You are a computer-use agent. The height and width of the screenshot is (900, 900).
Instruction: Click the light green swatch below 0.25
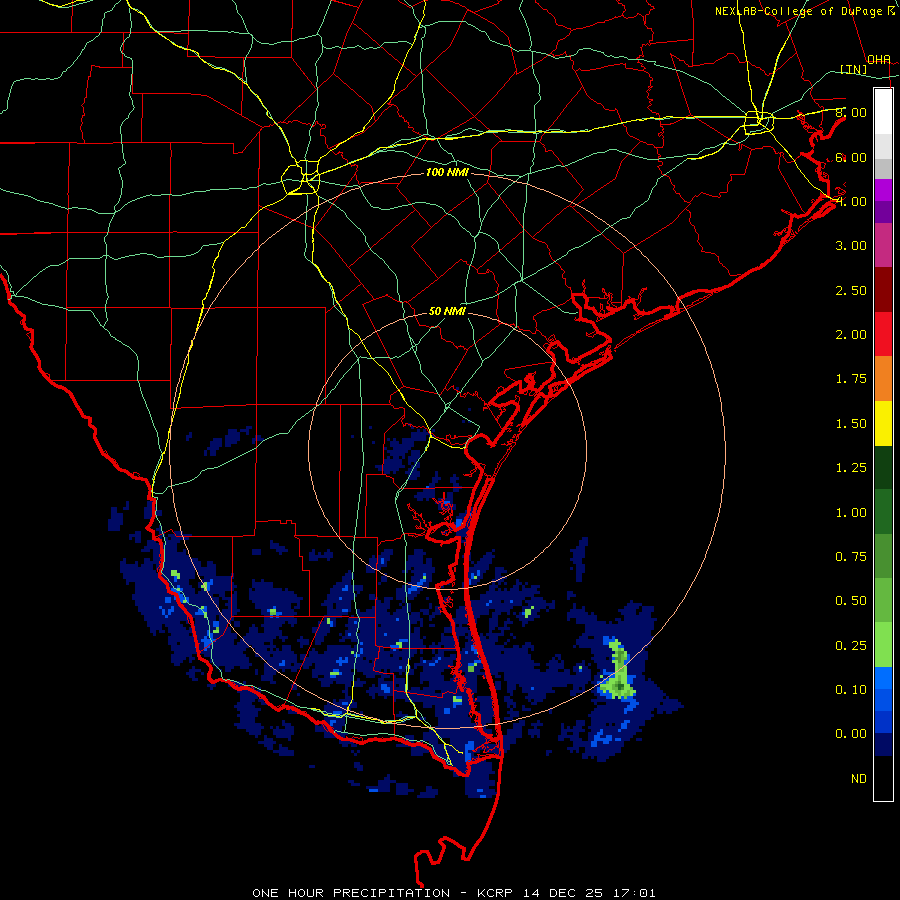[883, 645]
